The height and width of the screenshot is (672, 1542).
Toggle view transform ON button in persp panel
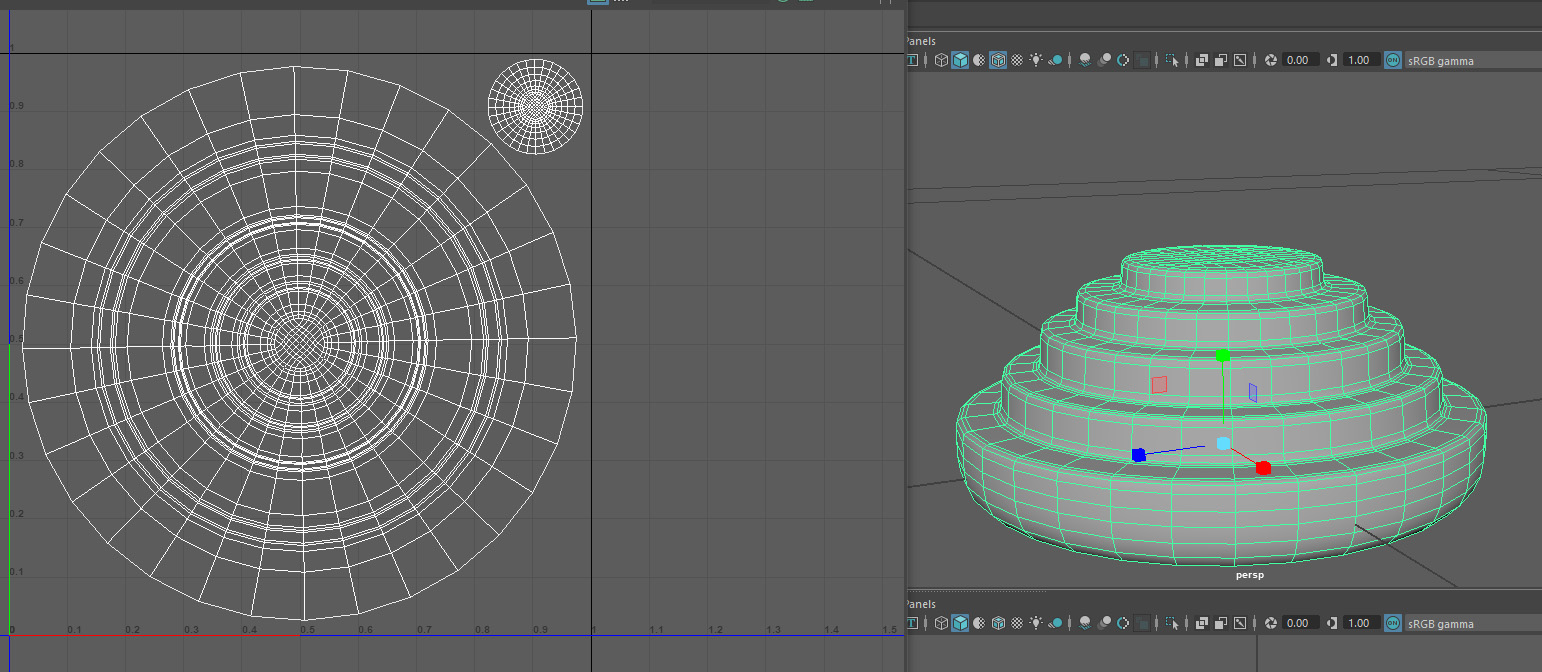click(x=1392, y=60)
